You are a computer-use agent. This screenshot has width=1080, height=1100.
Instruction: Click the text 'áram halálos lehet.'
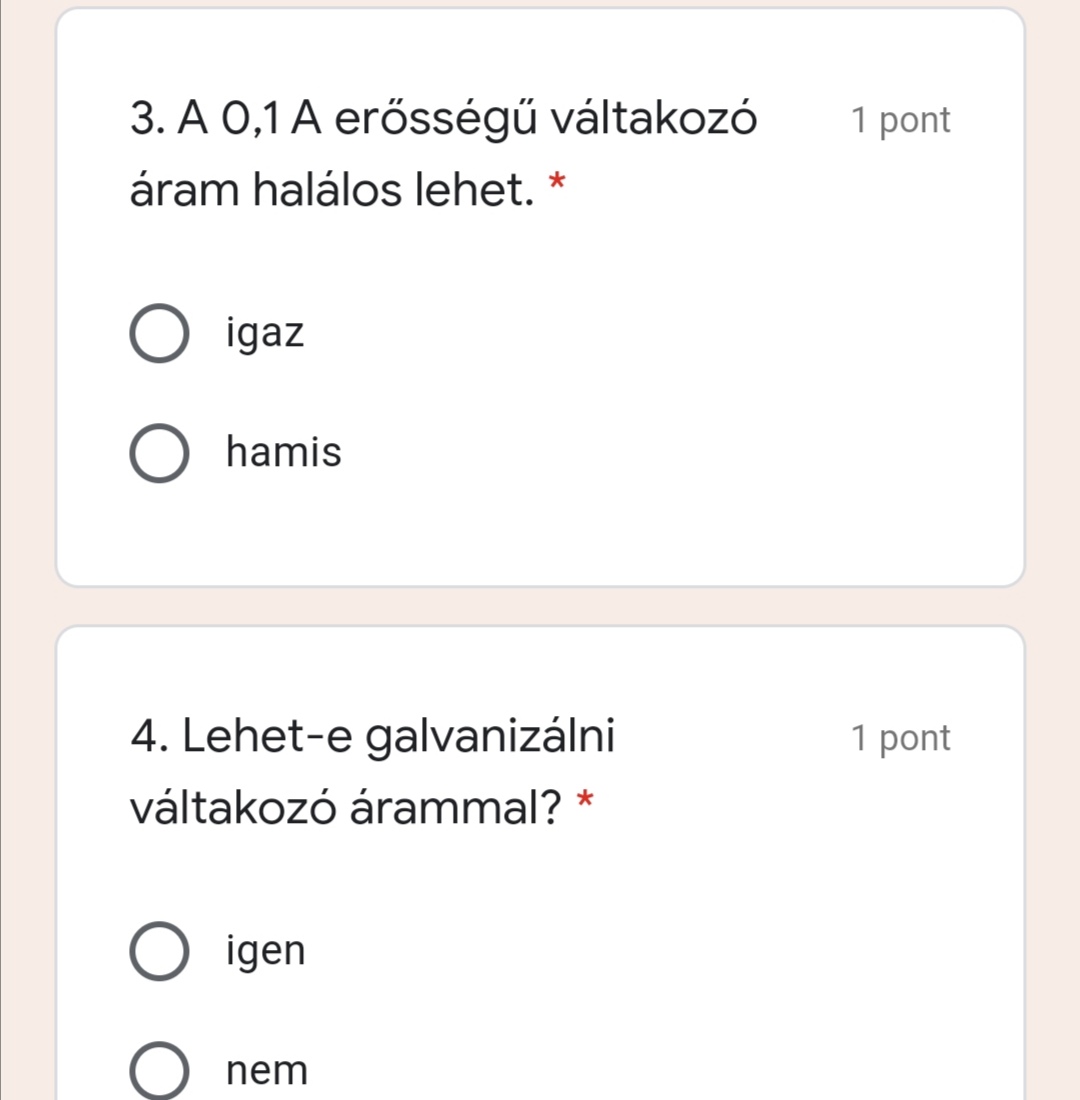332,187
